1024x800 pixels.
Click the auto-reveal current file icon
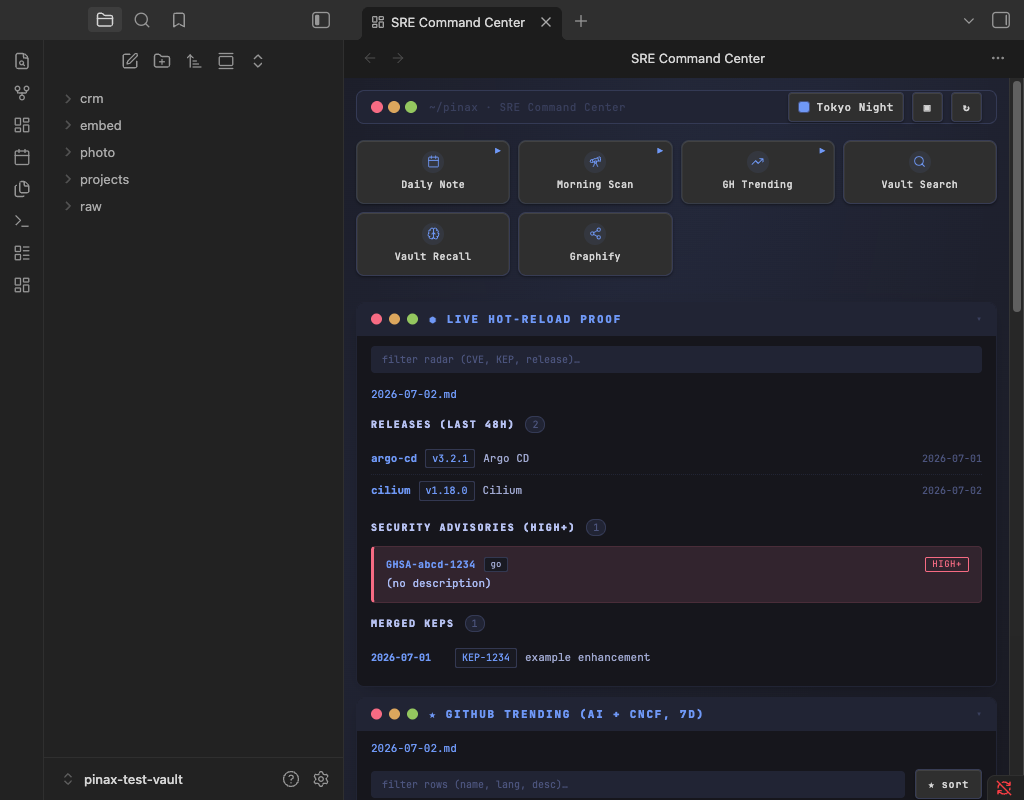226,61
